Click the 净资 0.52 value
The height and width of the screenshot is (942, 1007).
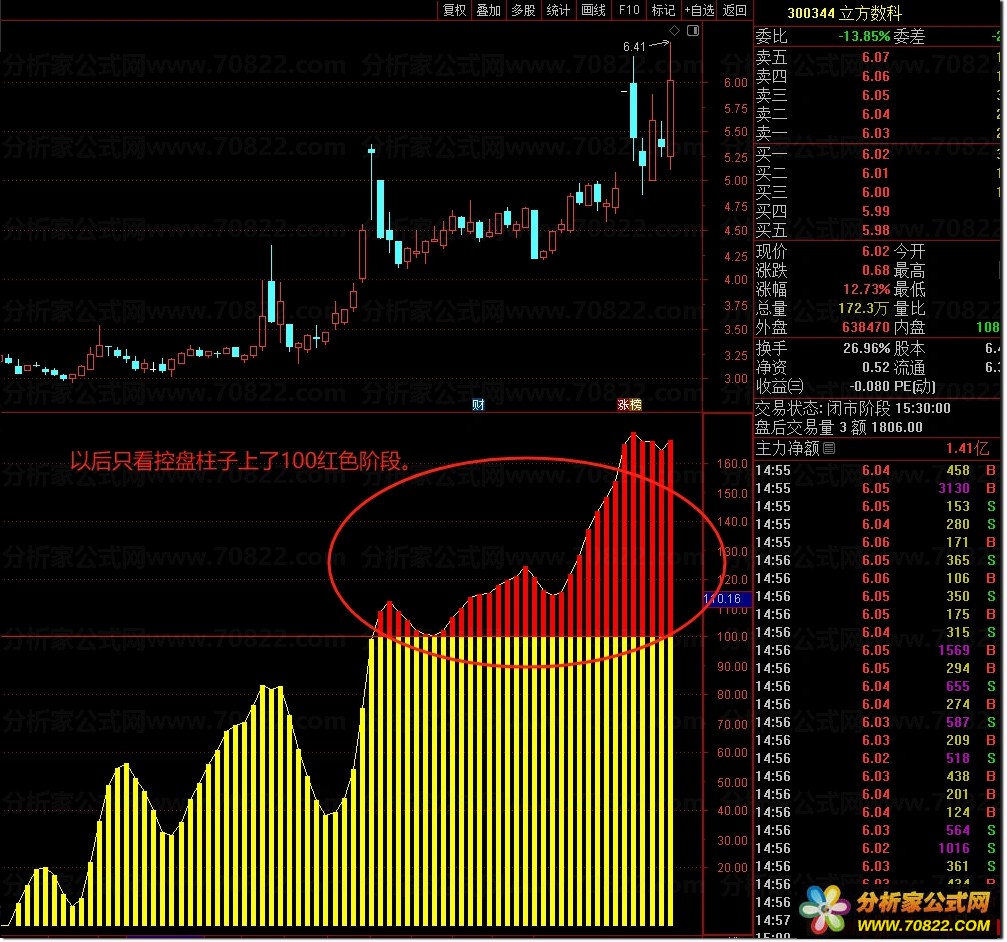[x=876, y=368]
